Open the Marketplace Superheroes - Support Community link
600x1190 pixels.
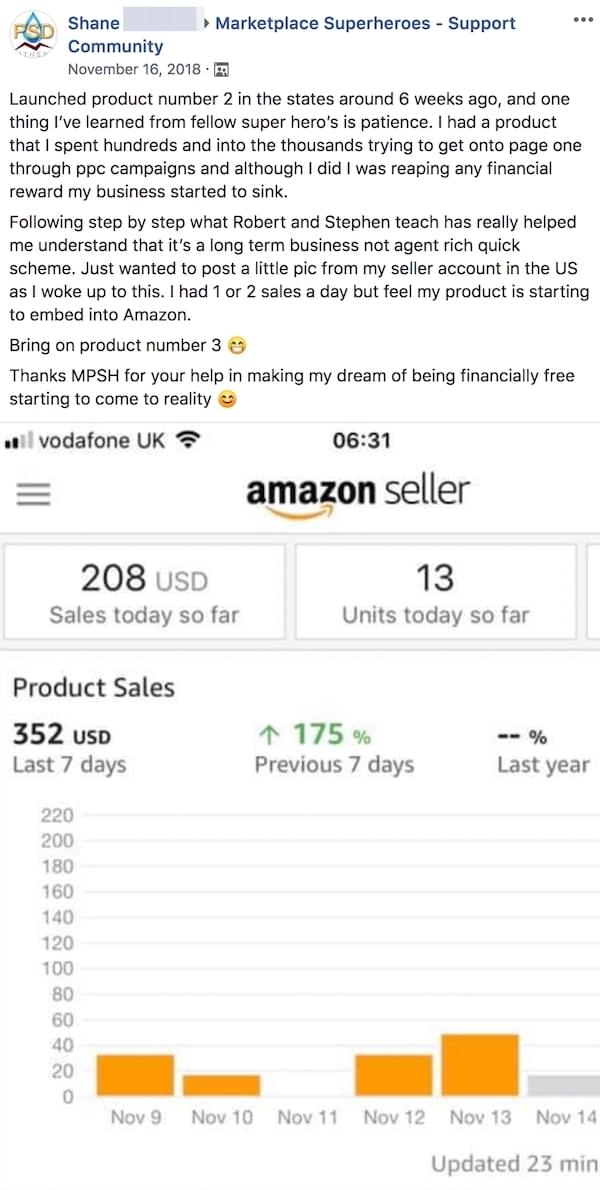click(365, 23)
